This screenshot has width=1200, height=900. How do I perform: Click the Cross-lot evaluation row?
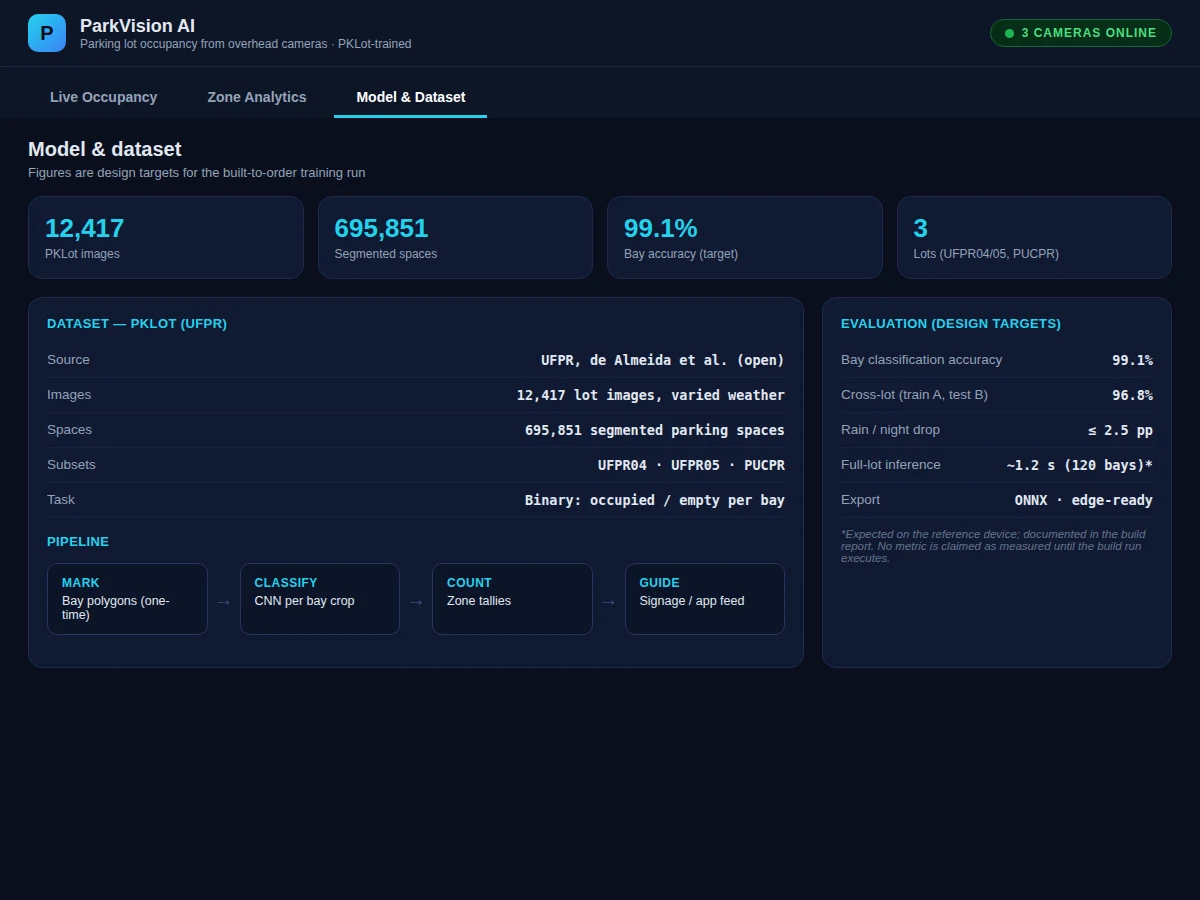pyautogui.click(x=997, y=395)
